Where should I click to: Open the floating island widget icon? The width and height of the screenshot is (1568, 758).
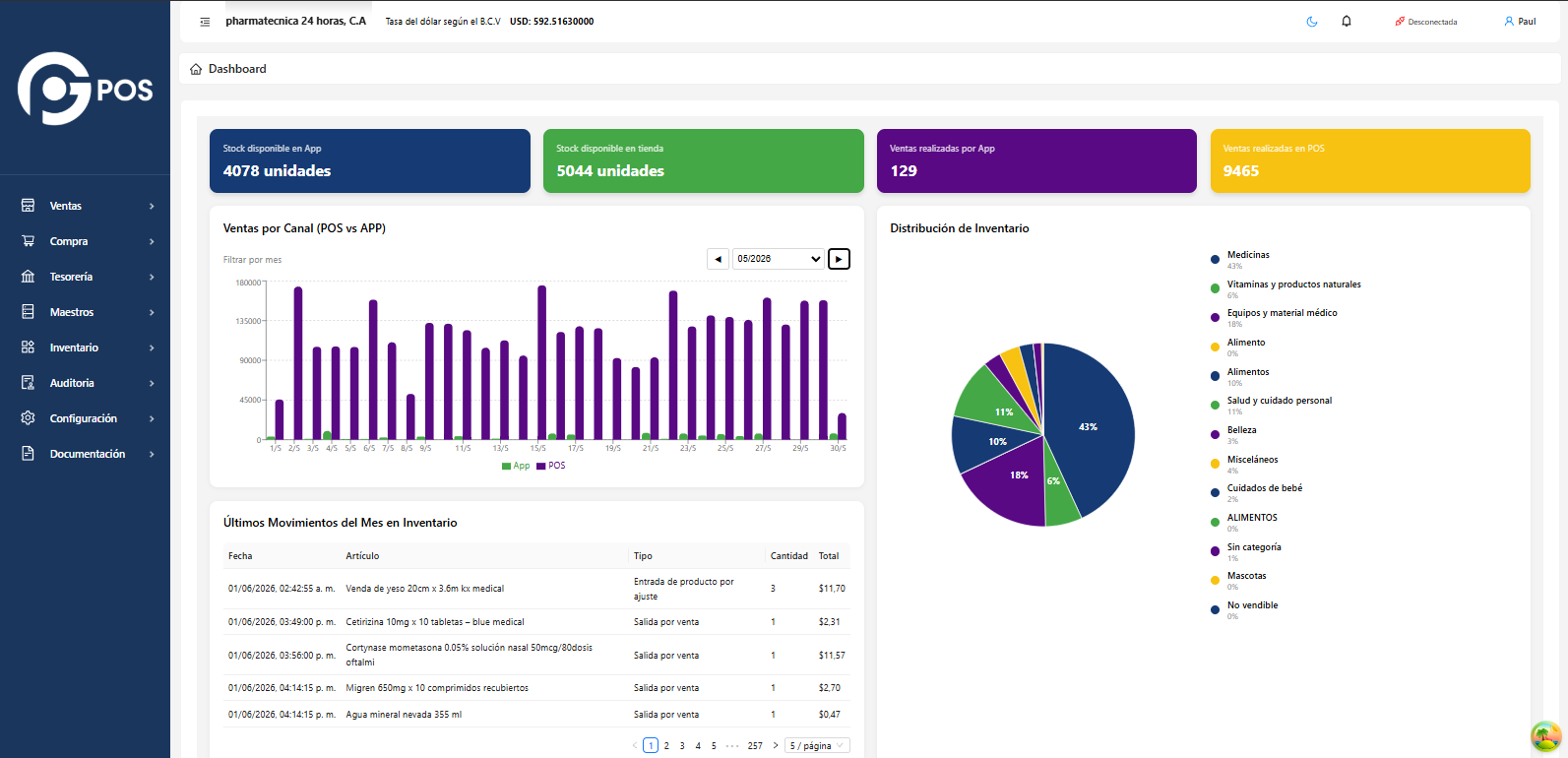tap(1546, 736)
